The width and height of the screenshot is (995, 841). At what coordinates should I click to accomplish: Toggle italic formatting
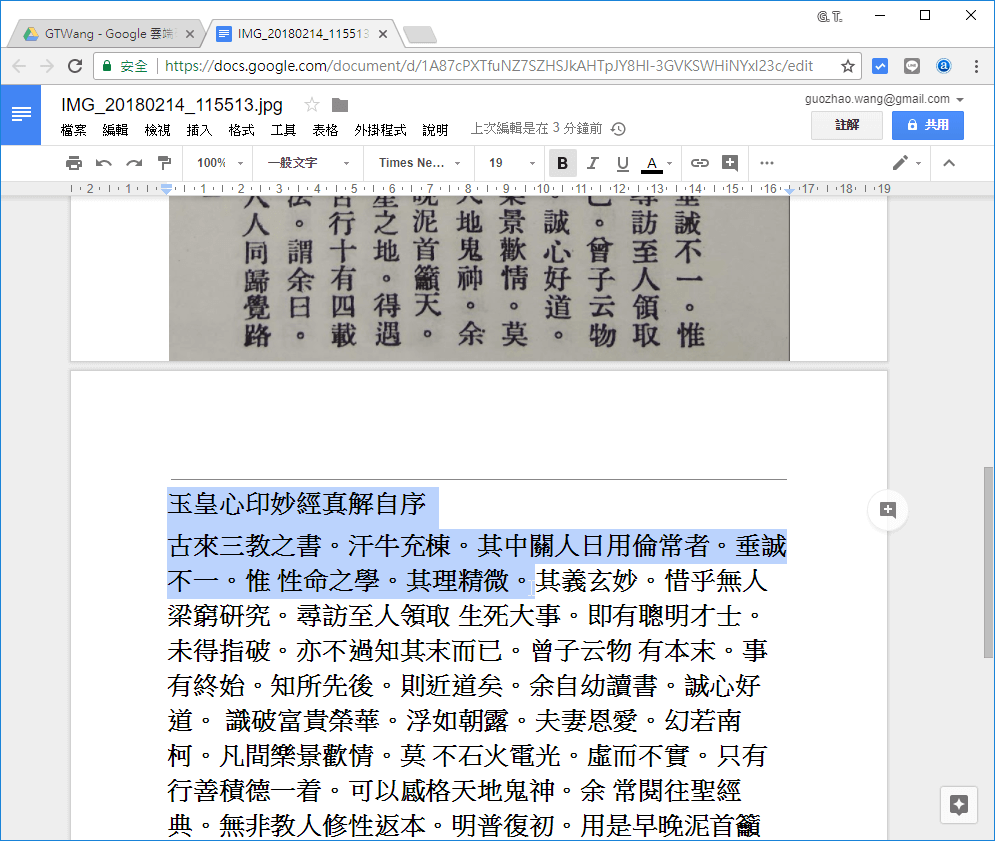592,162
